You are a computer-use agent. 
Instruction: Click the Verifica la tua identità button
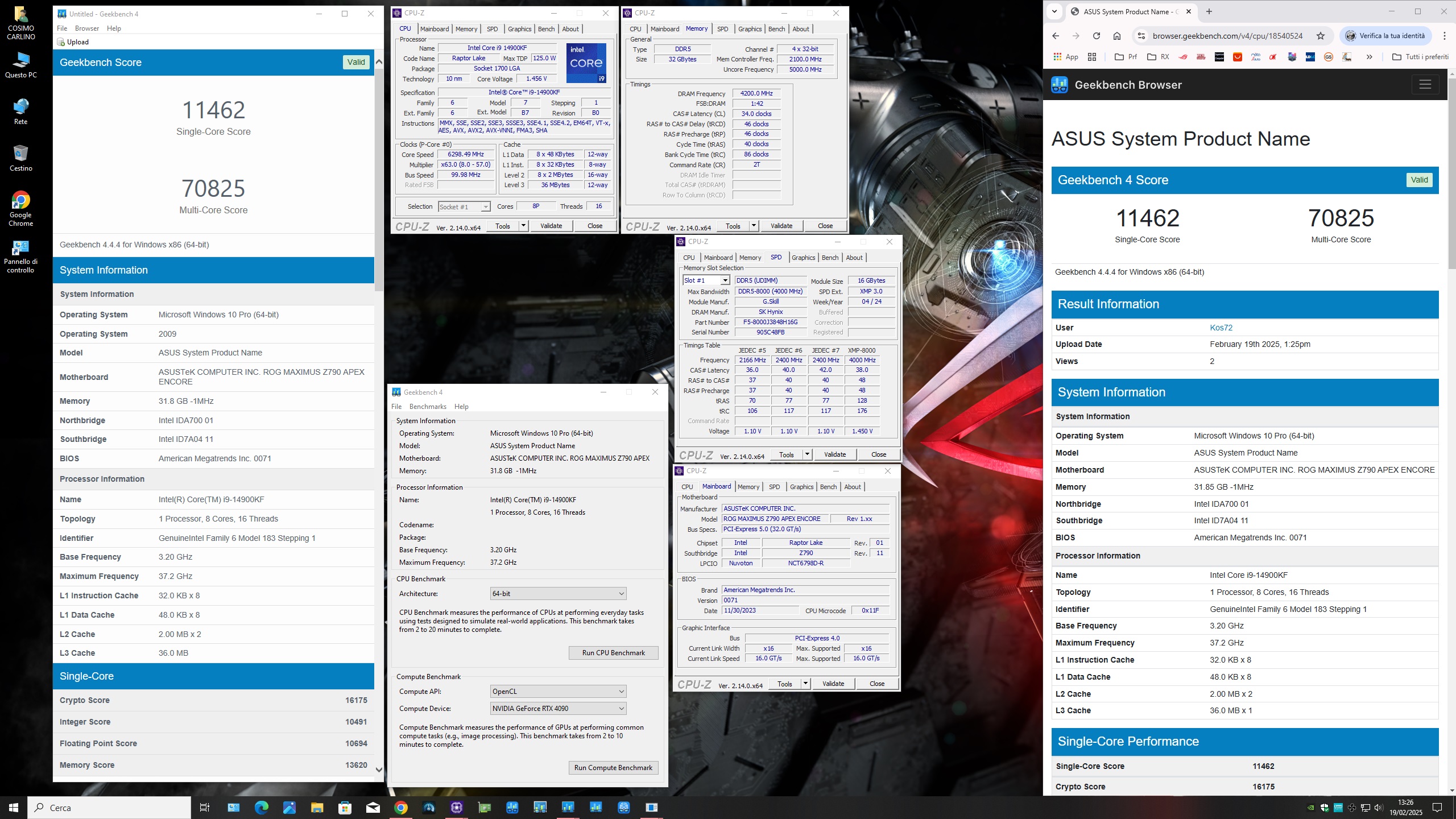pyautogui.click(x=1385, y=36)
